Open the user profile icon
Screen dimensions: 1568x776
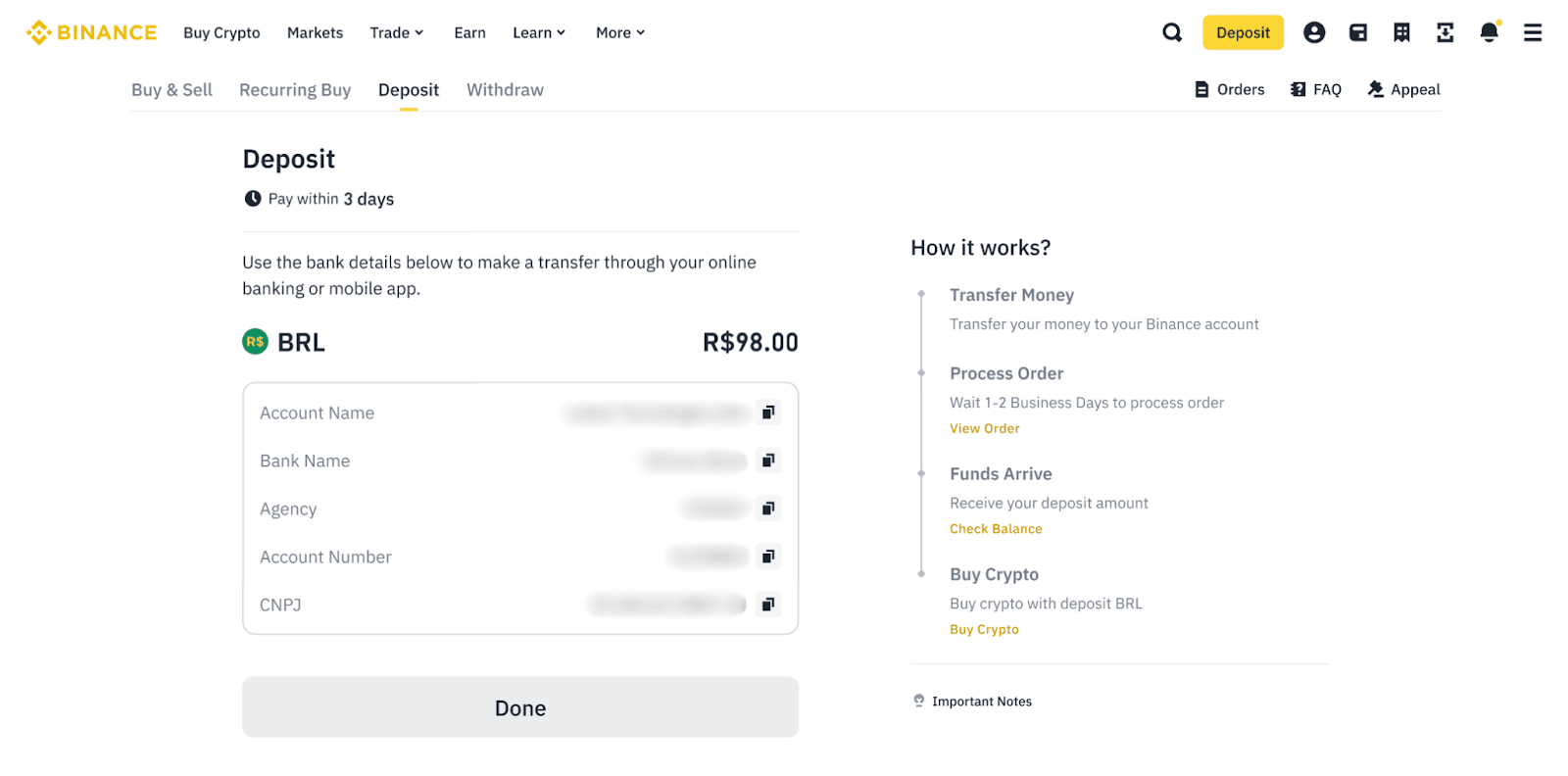(1314, 33)
